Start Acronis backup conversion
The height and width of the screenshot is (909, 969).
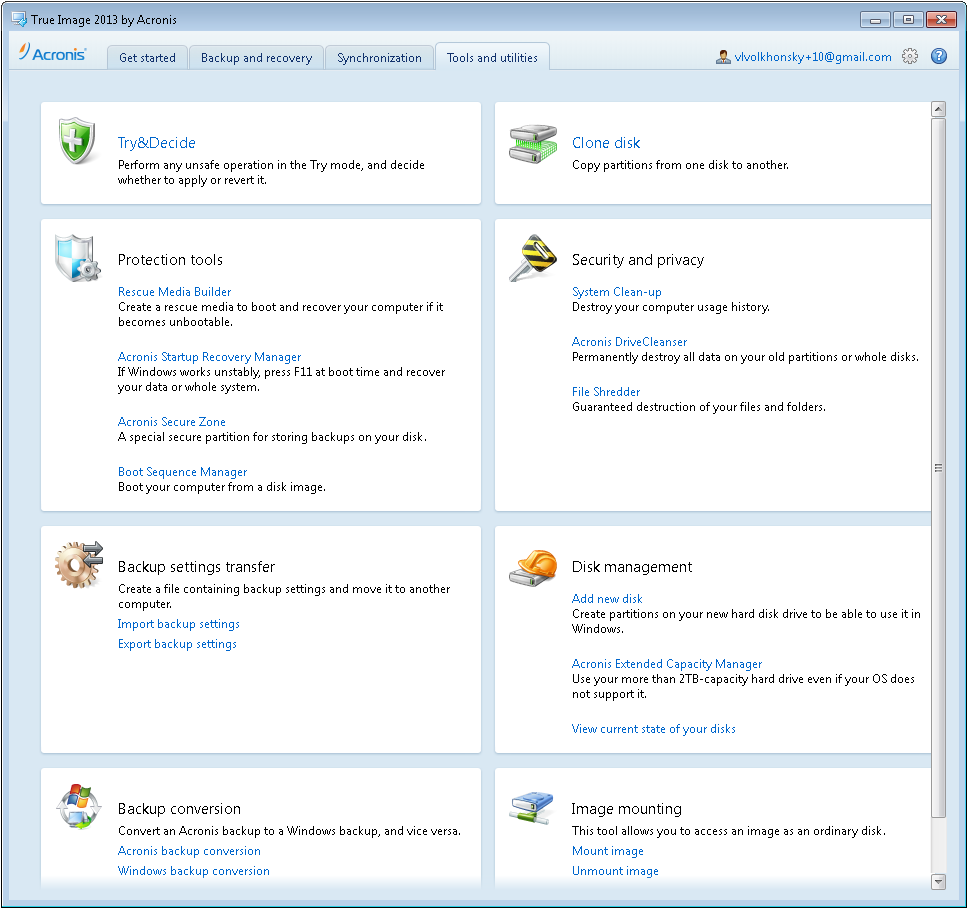pos(189,851)
